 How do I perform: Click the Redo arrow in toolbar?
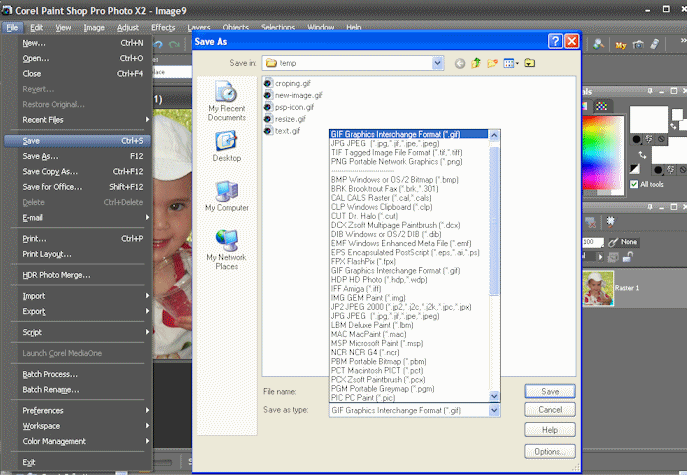(174, 44)
